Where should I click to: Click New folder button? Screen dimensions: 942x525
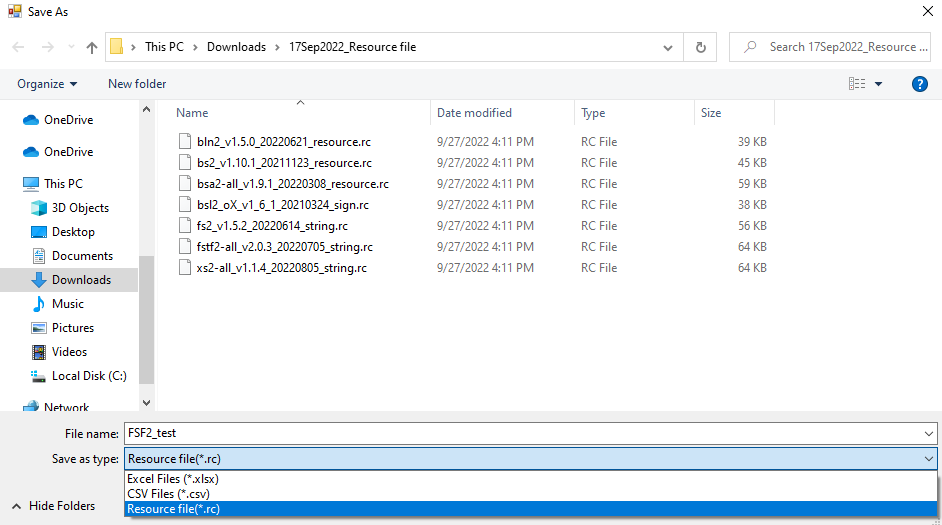137,84
